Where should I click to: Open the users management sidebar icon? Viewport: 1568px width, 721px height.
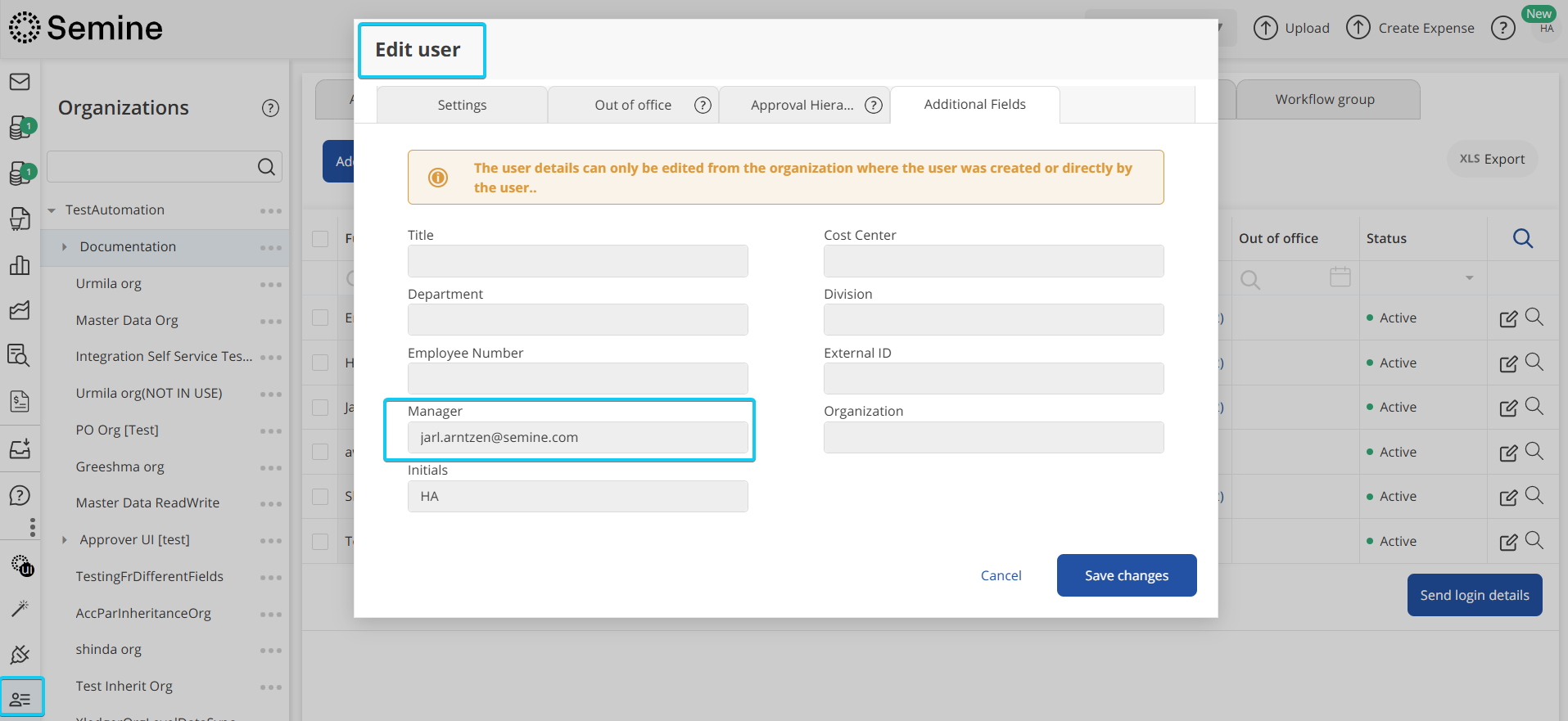pyautogui.click(x=20, y=699)
